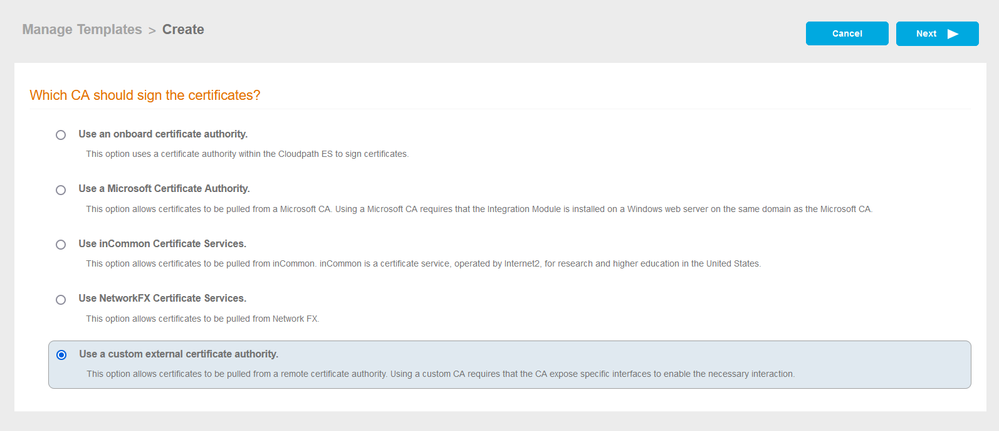Pick the inCommon Certificate Services radio button
The height and width of the screenshot is (431, 999).
click(x=62, y=244)
